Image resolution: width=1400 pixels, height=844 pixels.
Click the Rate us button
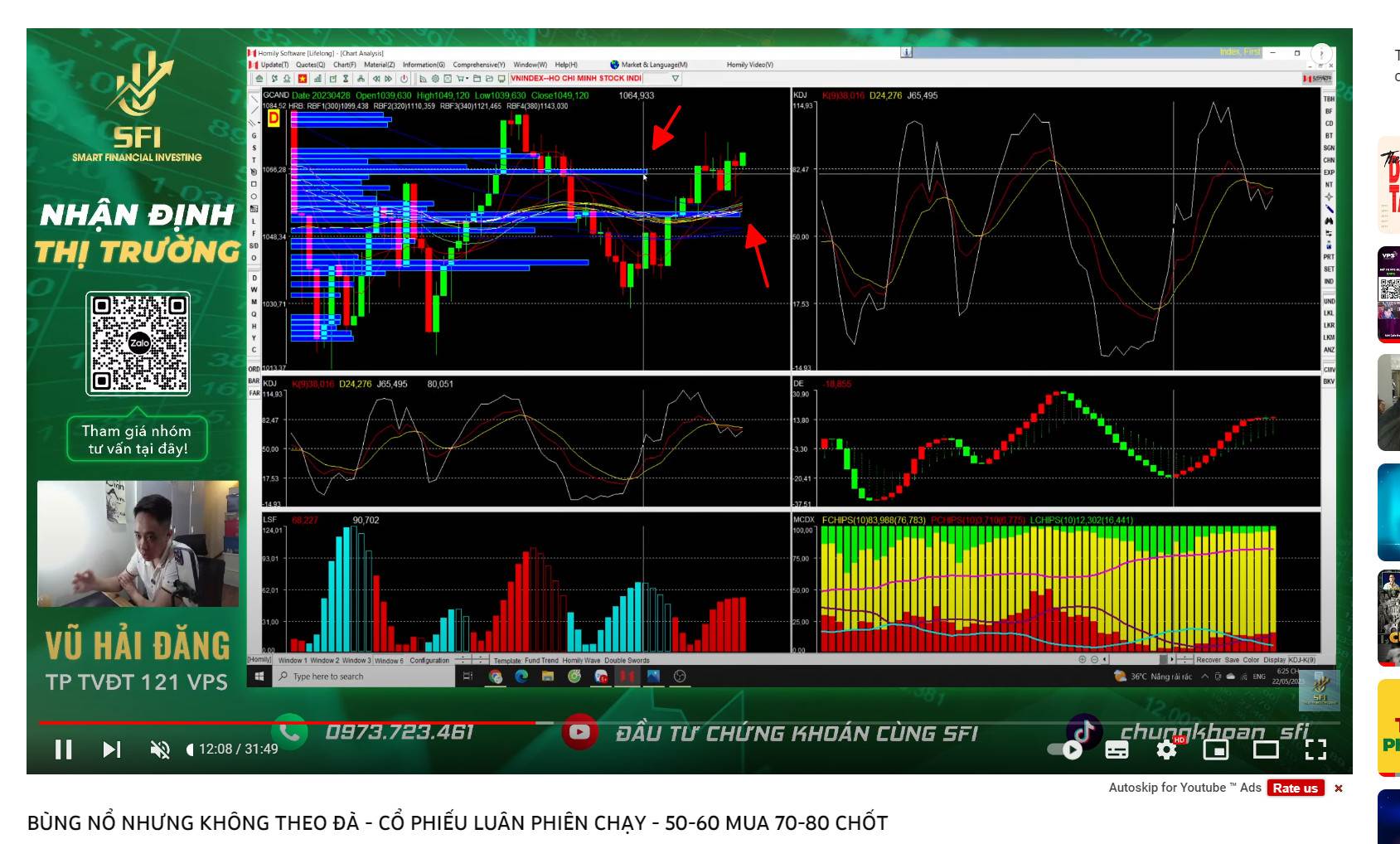[x=1295, y=788]
